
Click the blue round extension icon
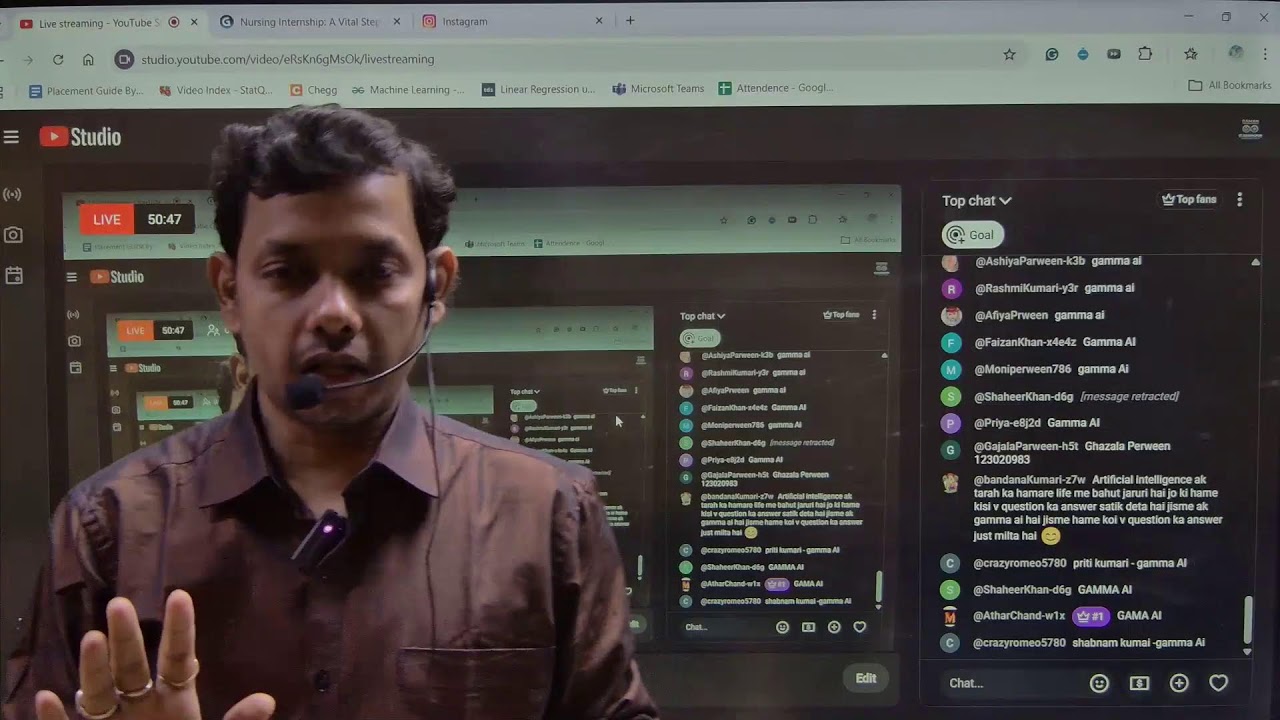(x=1083, y=55)
